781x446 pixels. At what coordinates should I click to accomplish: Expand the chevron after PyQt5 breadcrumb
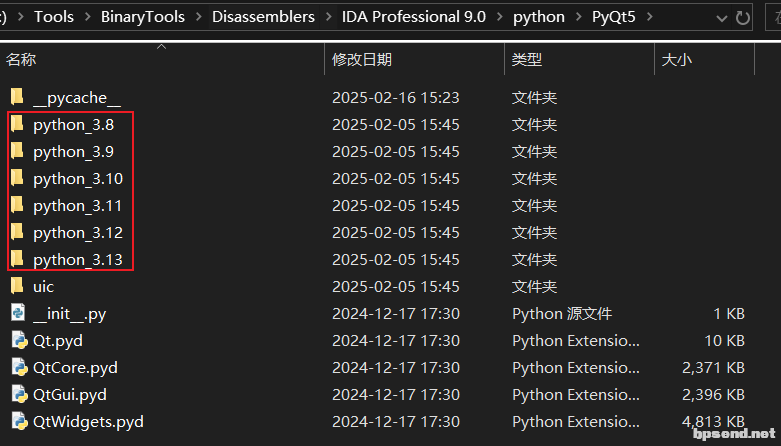[650, 17]
